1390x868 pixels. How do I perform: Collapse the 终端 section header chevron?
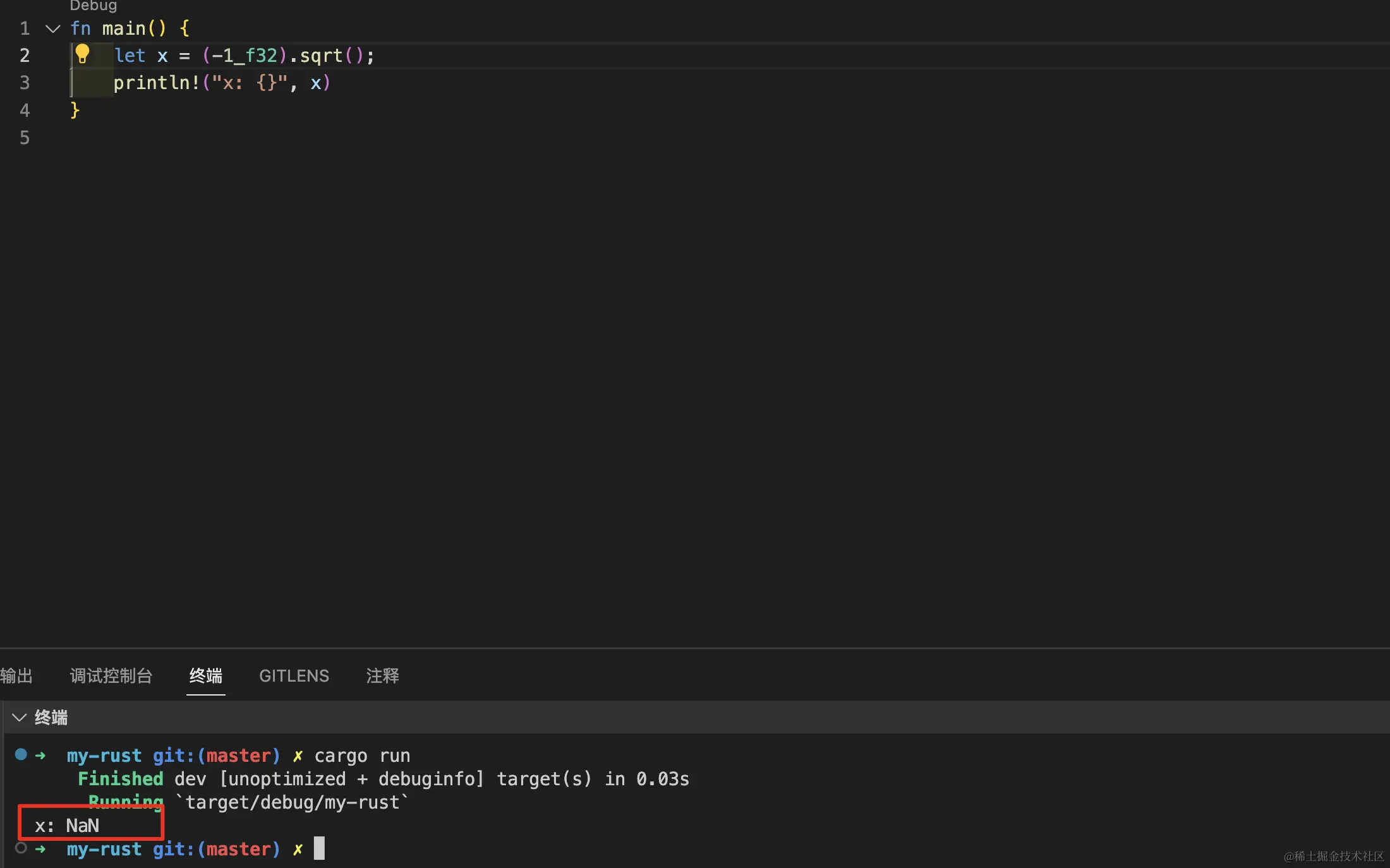click(x=20, y=718)
